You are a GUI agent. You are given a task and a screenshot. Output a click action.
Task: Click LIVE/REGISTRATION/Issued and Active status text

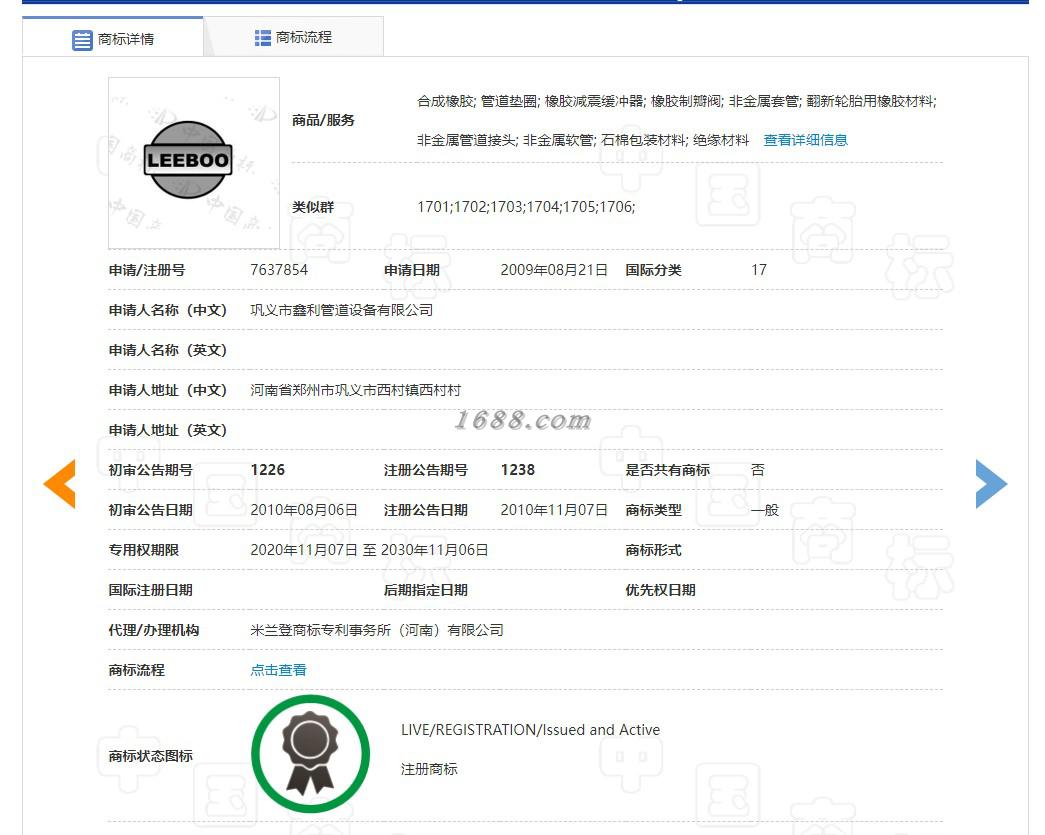[530, 730]
